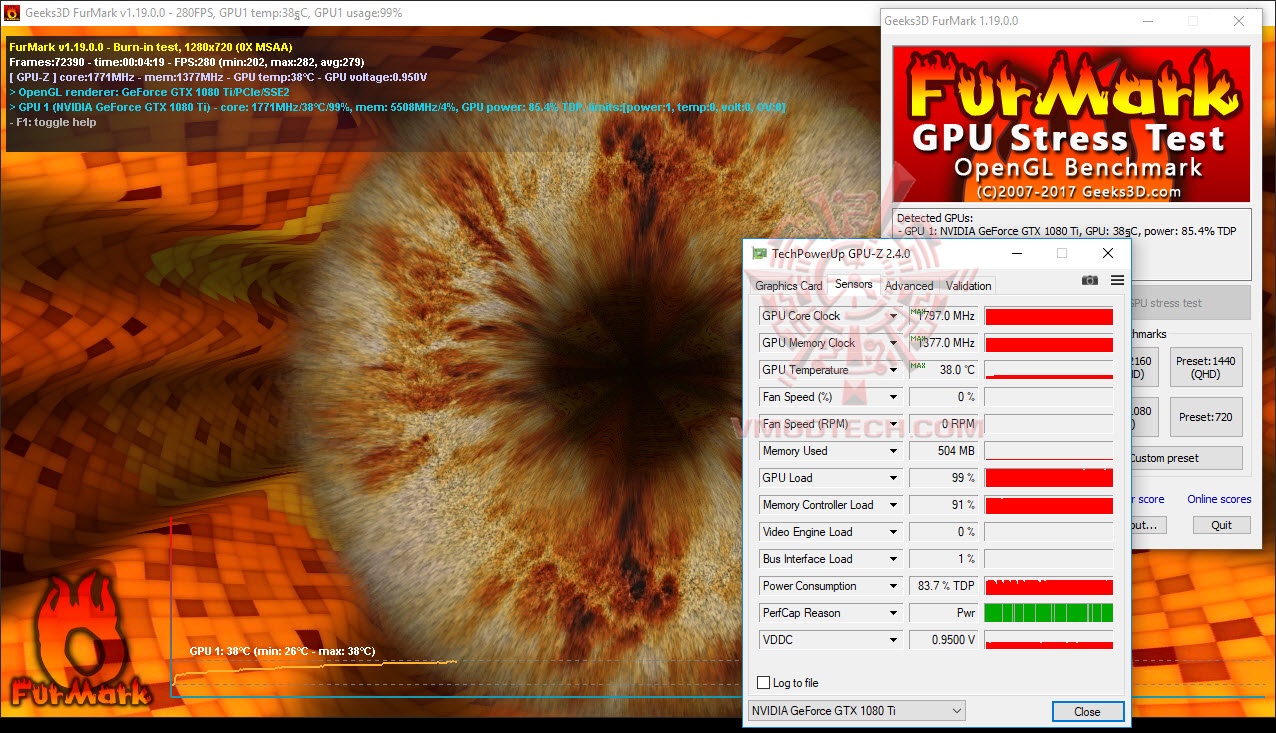
Task: Click the VDDC graph
Action: [1049, 640]
